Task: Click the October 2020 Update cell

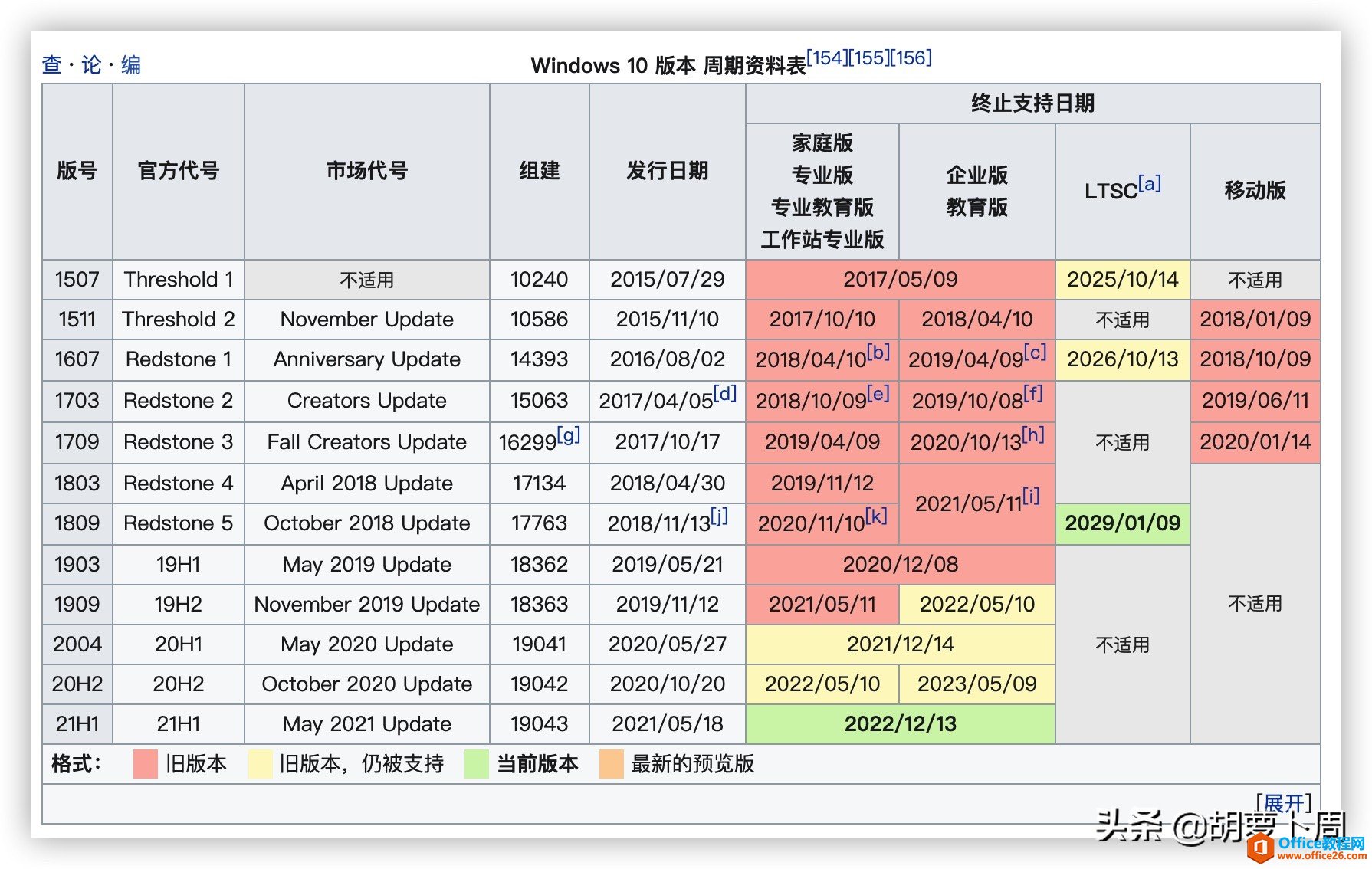Action: 367,684
